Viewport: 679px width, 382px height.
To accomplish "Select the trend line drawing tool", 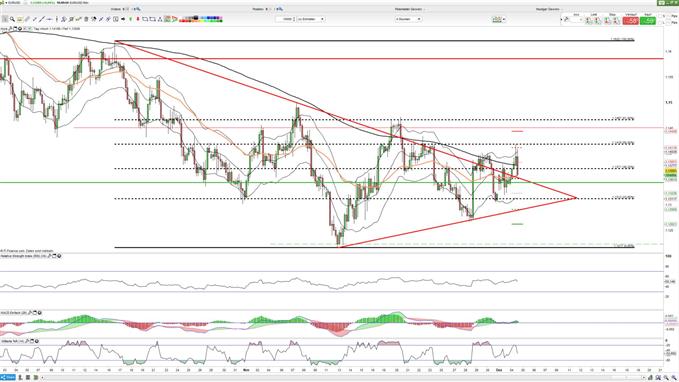I will pos(42,19).
